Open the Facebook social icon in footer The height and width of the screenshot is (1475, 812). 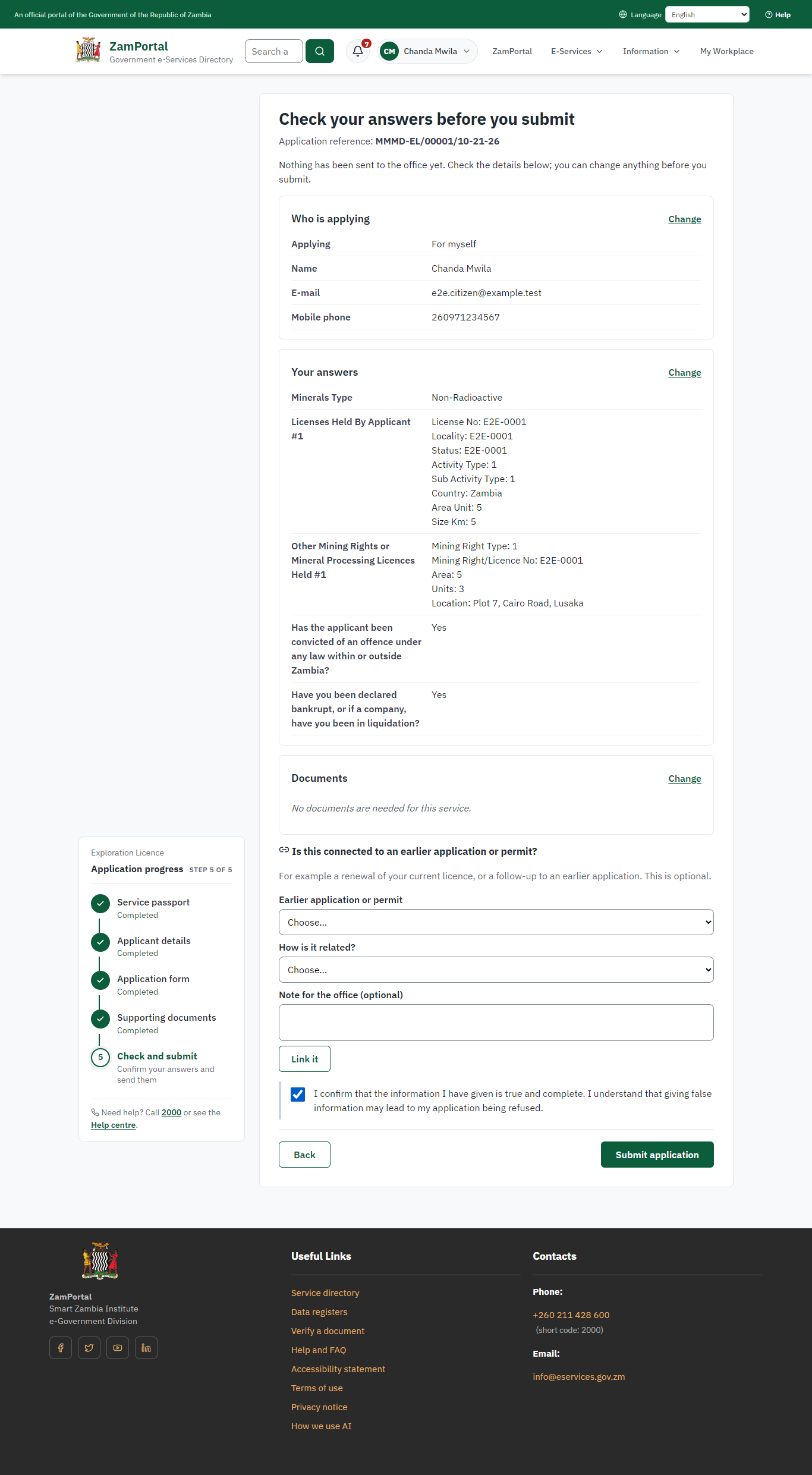tap(61, 1348)
